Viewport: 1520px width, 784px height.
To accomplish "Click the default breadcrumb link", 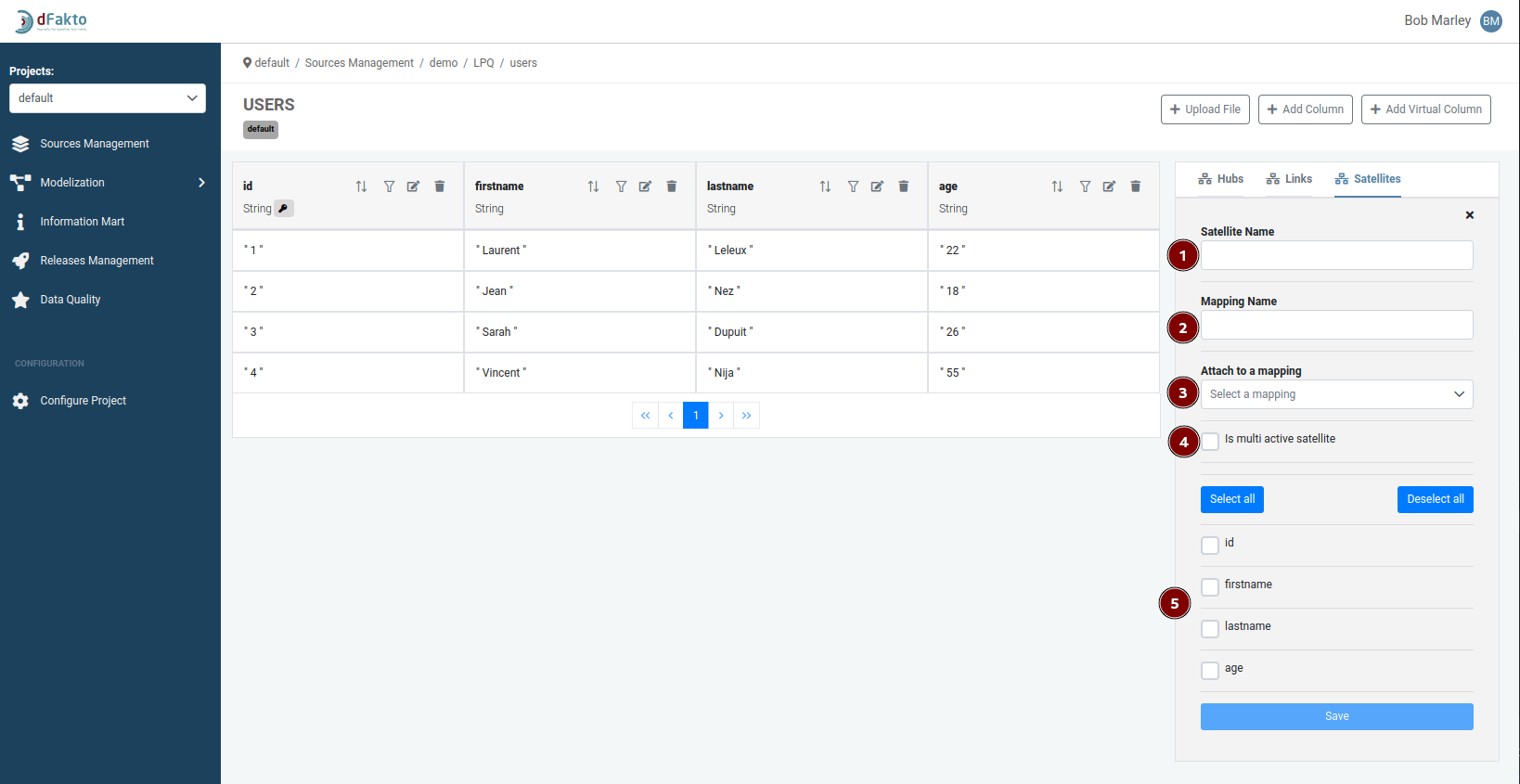I will [272, 63].
